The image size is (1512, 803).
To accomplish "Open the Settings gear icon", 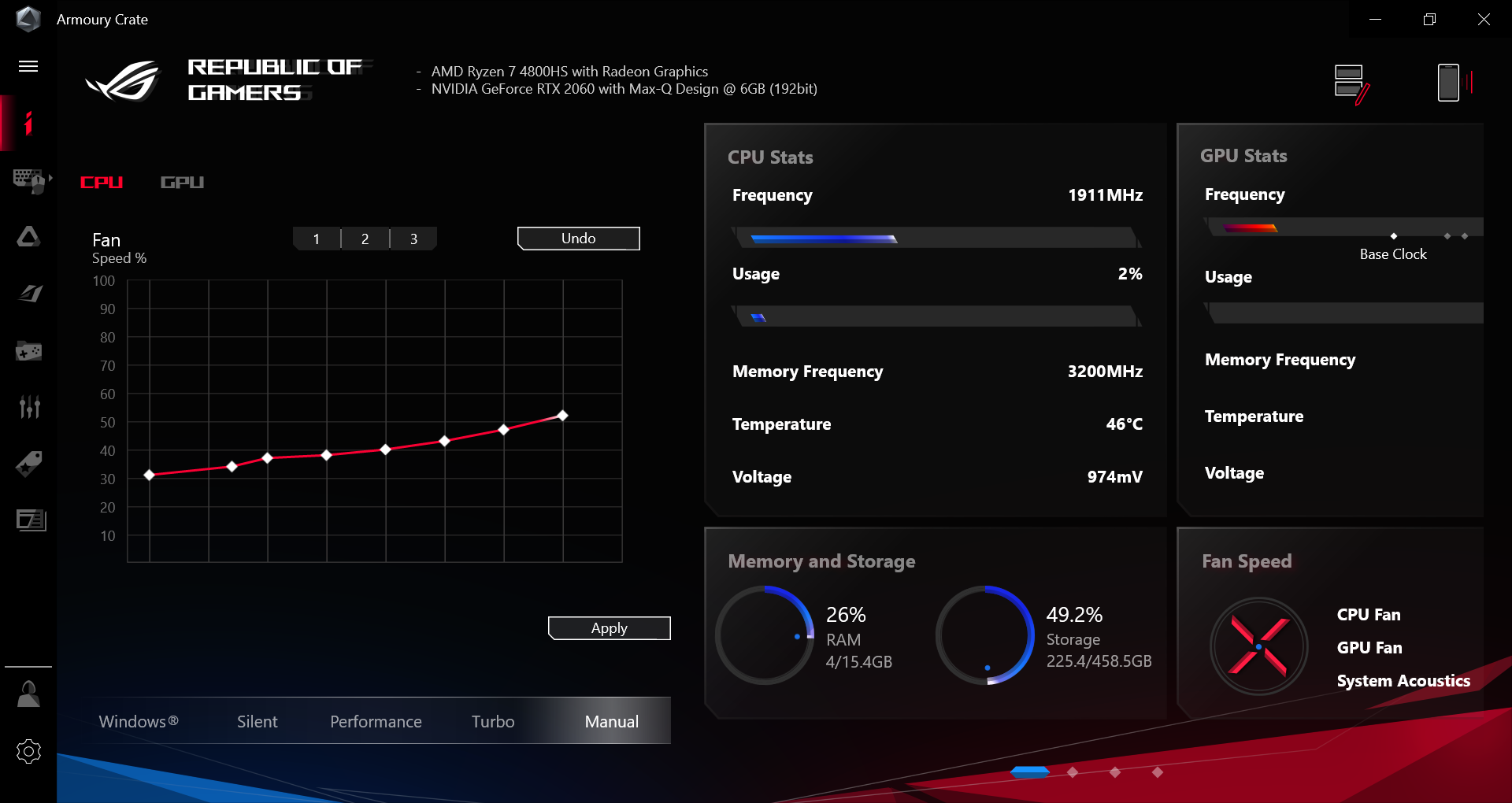I will (29, 751).
